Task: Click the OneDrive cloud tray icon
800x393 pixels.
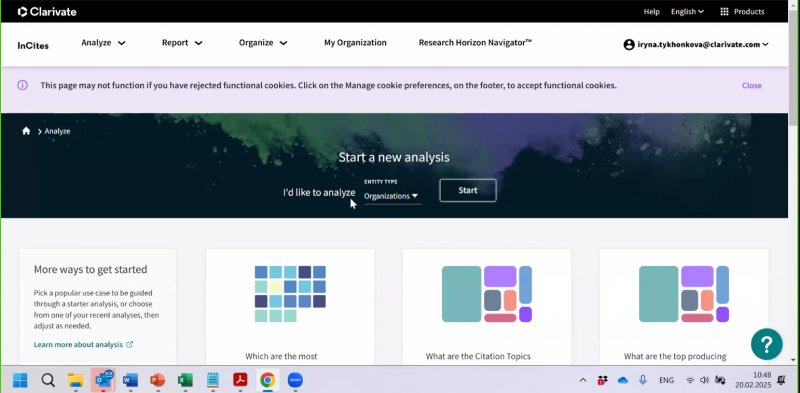Action: 622,380
